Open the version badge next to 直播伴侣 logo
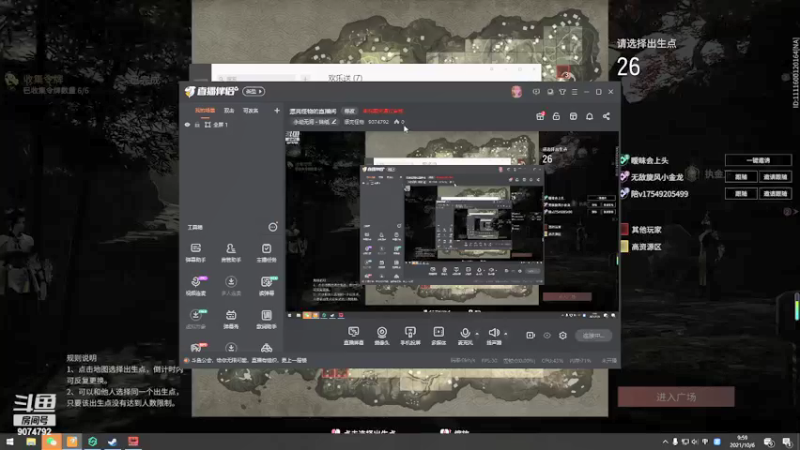Screen dimensions: 800x450 [254, 91]
